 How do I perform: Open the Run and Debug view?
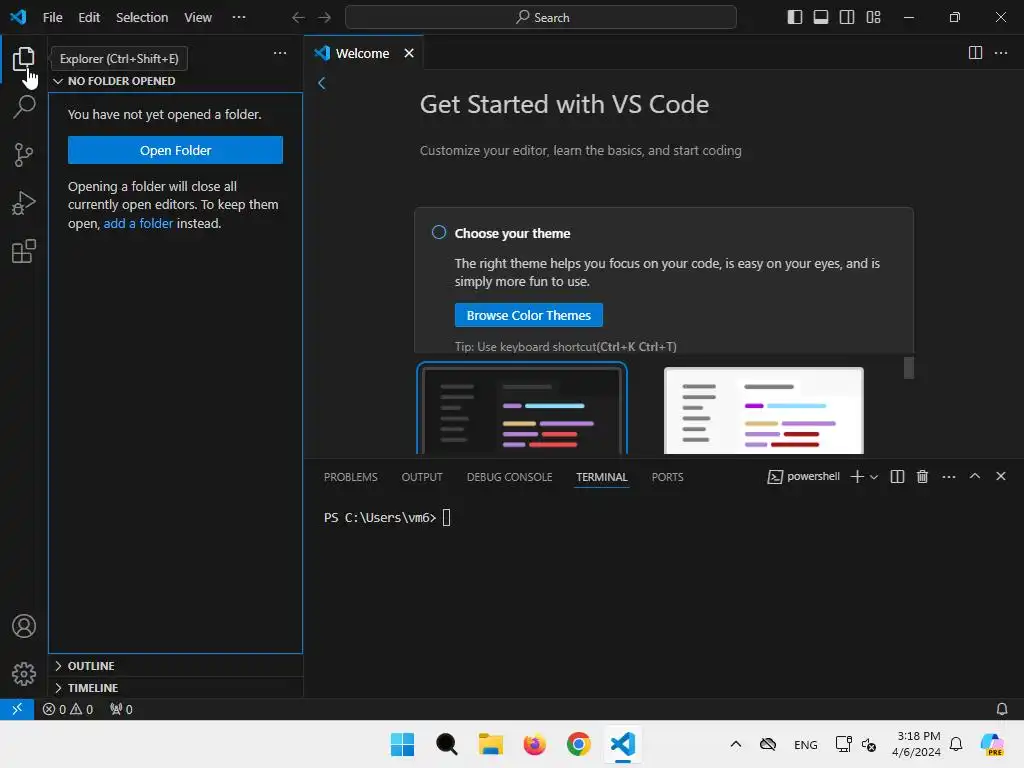click(x=24, y=203)
